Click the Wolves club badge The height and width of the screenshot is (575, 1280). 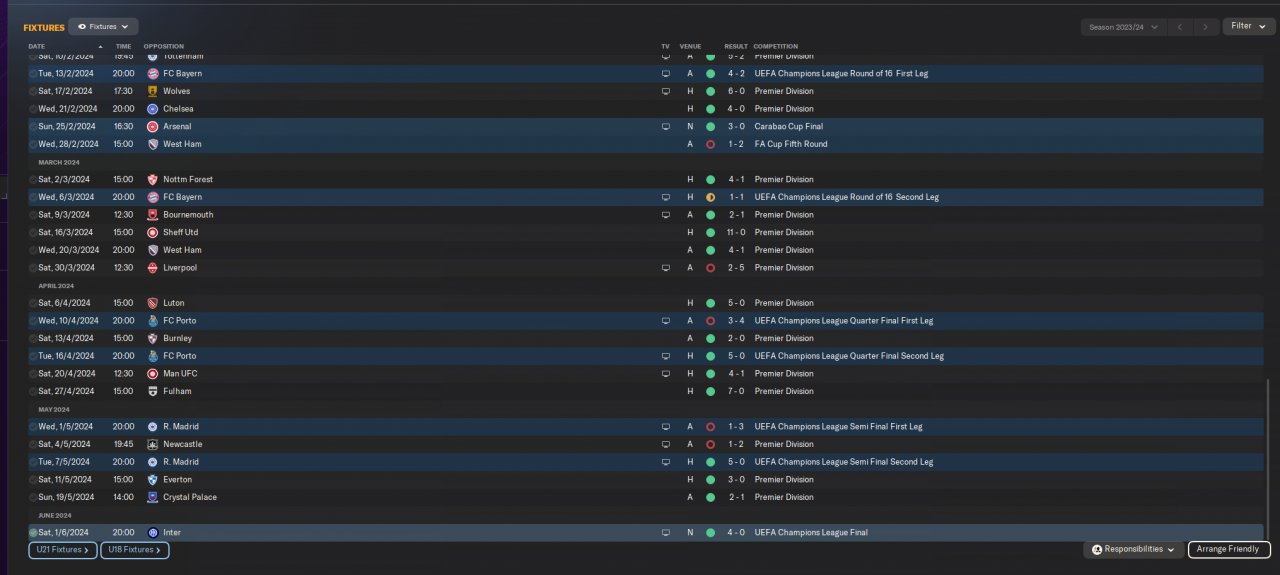tap(153, 91)
